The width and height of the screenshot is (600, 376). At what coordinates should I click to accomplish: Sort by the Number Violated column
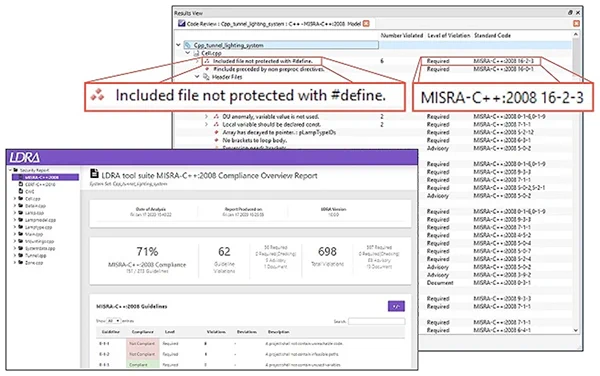click(x=402, y=35)
